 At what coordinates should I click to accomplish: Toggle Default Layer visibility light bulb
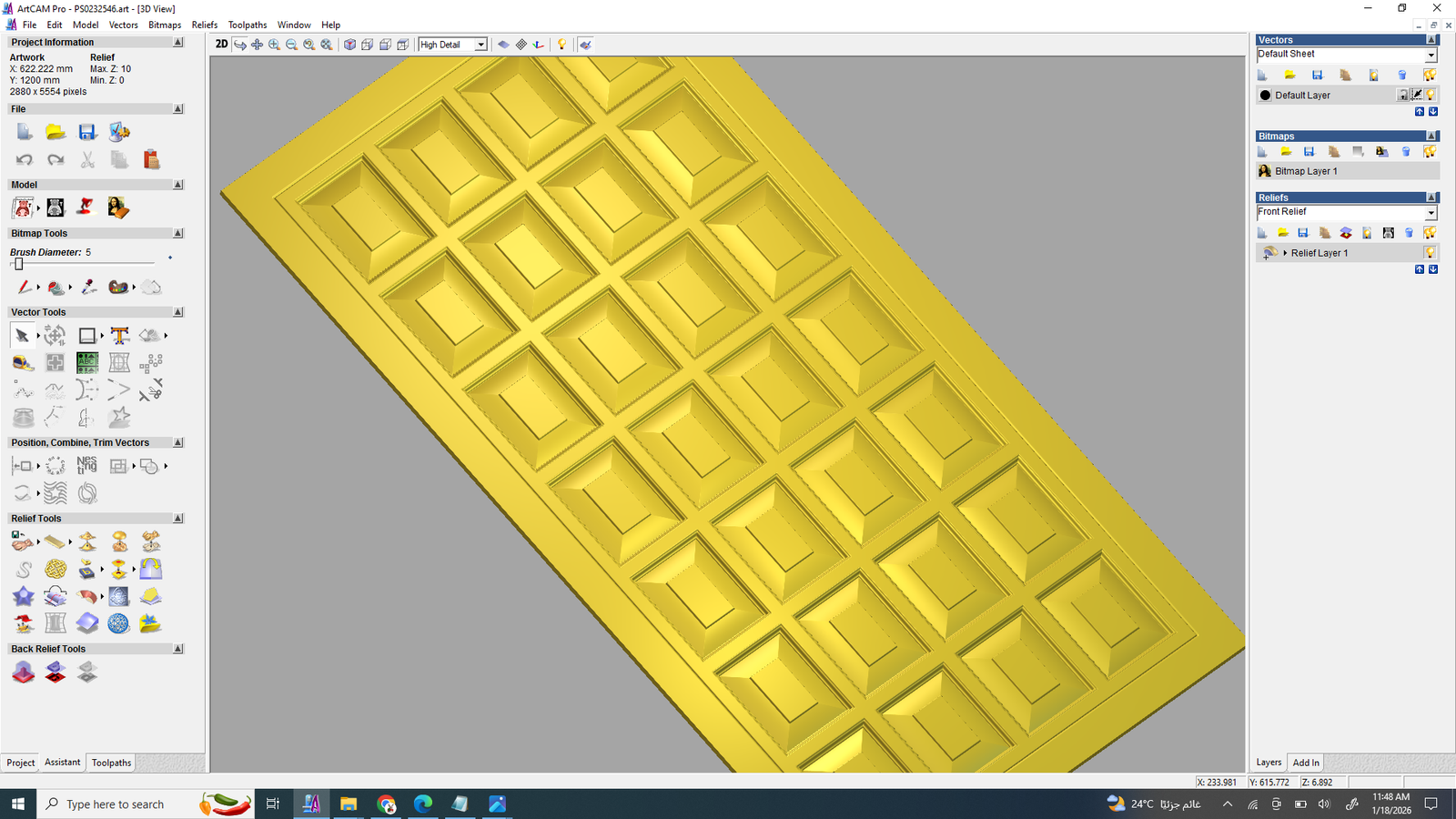(1431, 95)
